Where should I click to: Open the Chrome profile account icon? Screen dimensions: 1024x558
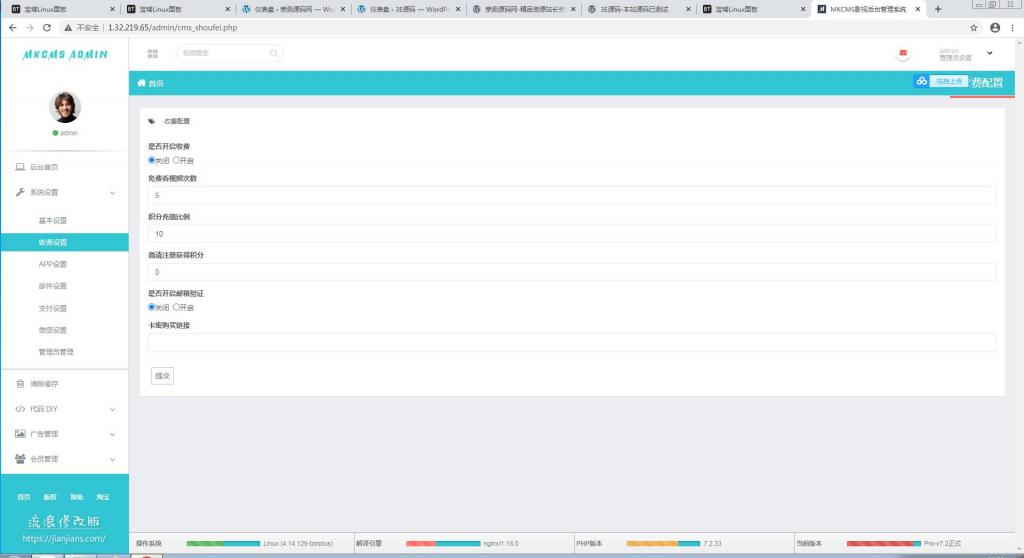click(x=995, y=27)
